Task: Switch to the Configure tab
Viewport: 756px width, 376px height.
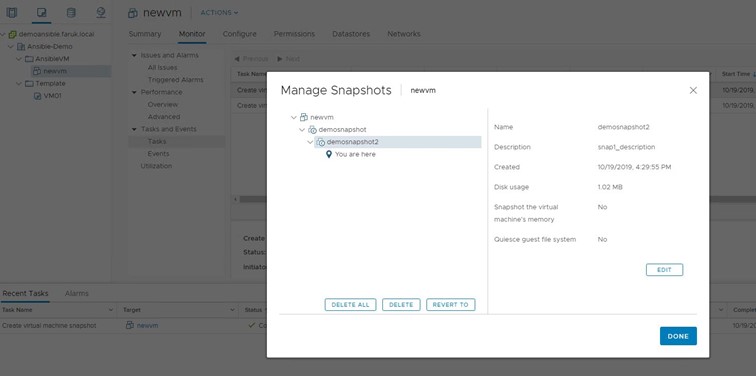Action: pyautogui.click(x=240, y=34)
